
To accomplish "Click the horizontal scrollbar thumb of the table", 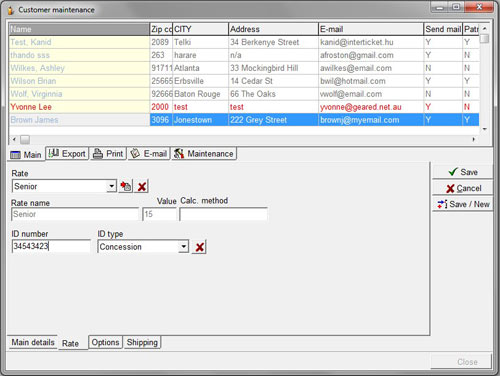I will (25, 139).
